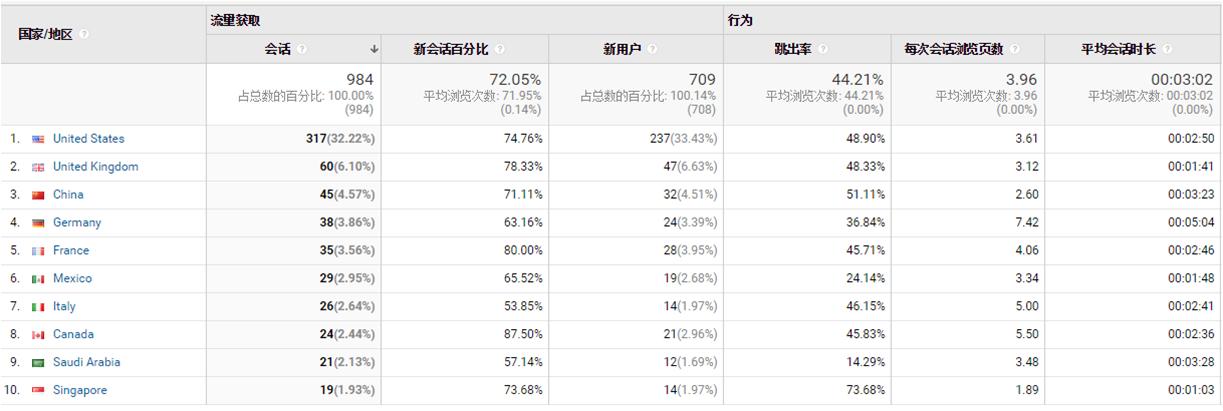Select the 流量获取 header group
This screenshot has height=411, width=1223.
coord(235,20)
